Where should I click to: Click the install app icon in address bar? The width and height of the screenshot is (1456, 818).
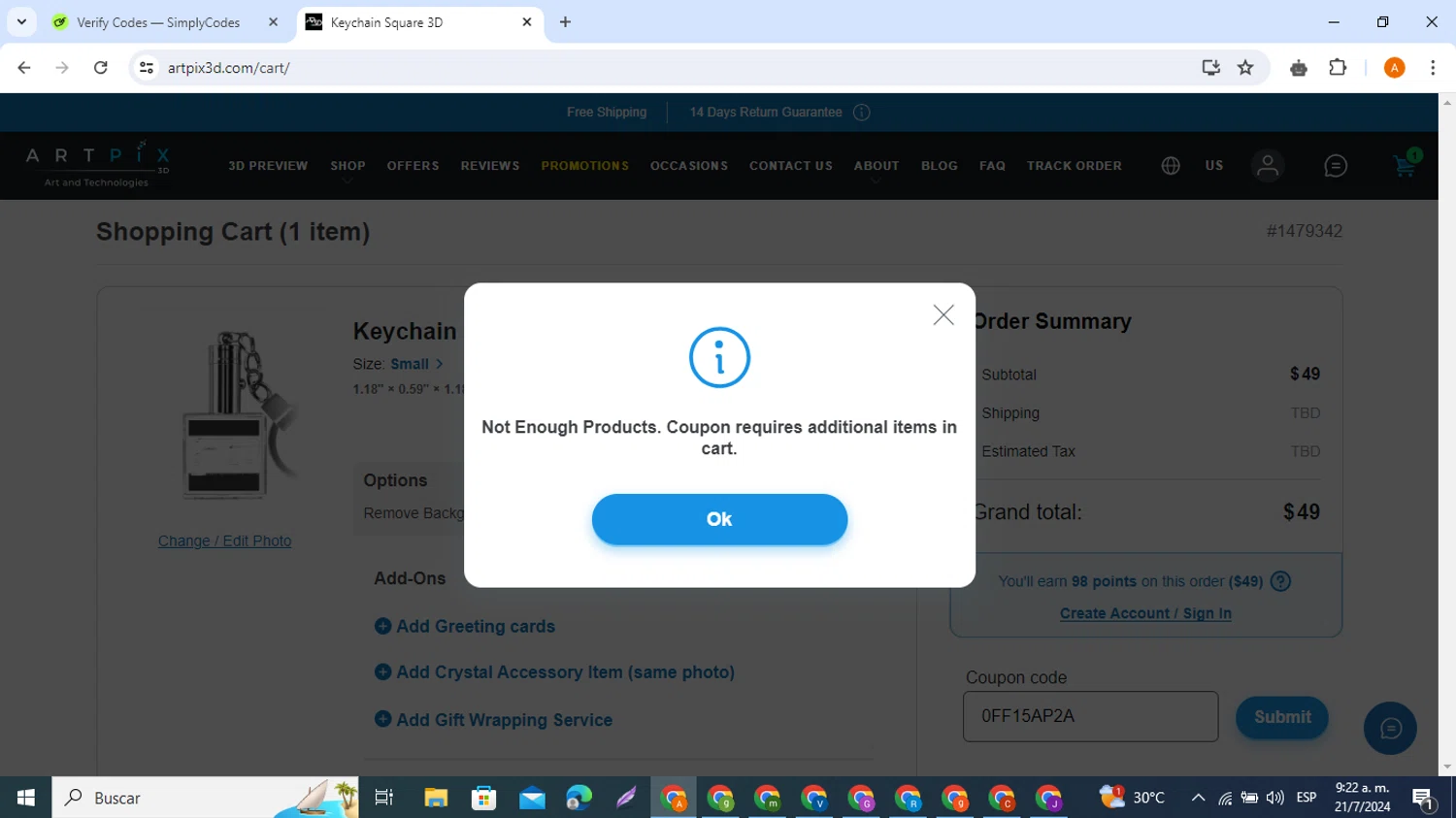tap(1210, 68)
